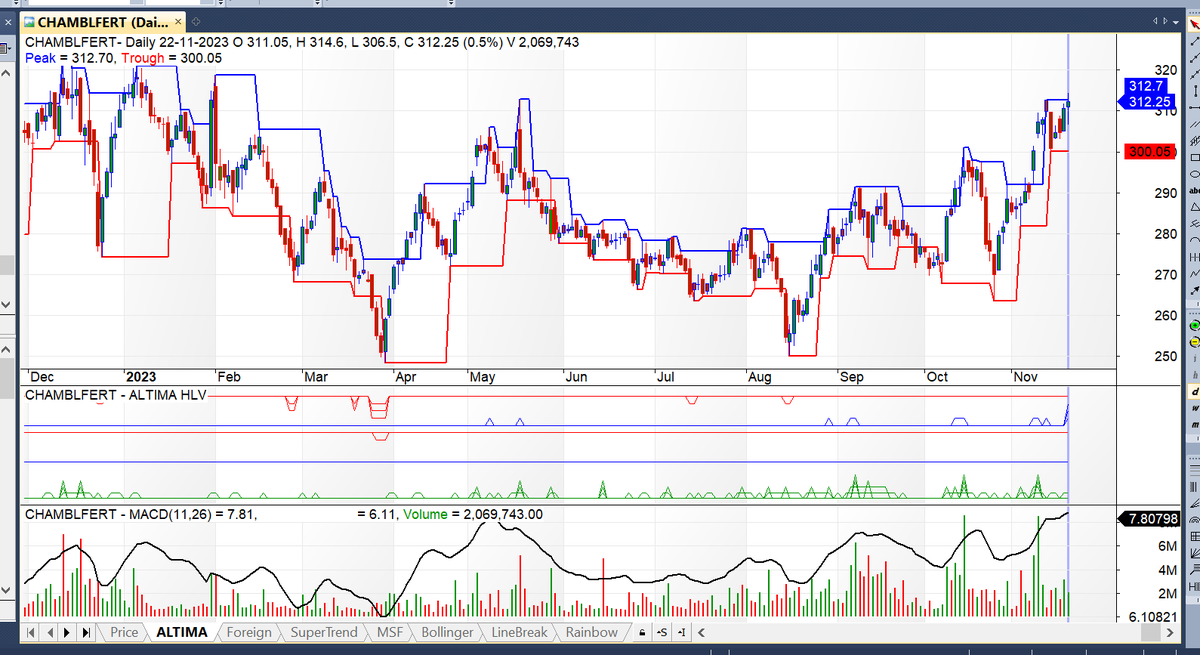Go to the next sheet tab

pyautogui.click(x=68, y=632)
